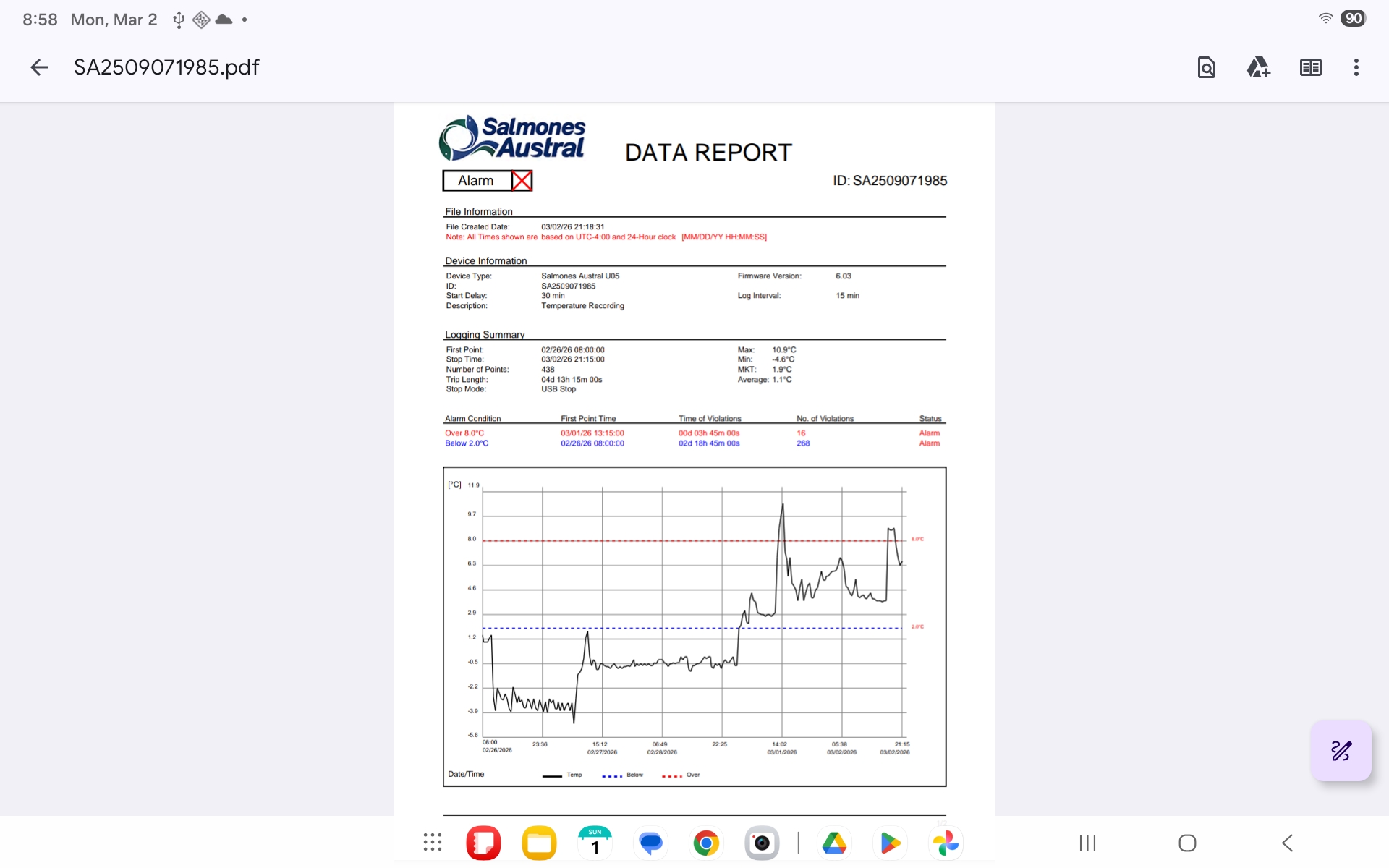Open the Camera app in taskbar
1389x868 pixels.
click(762, 843)
